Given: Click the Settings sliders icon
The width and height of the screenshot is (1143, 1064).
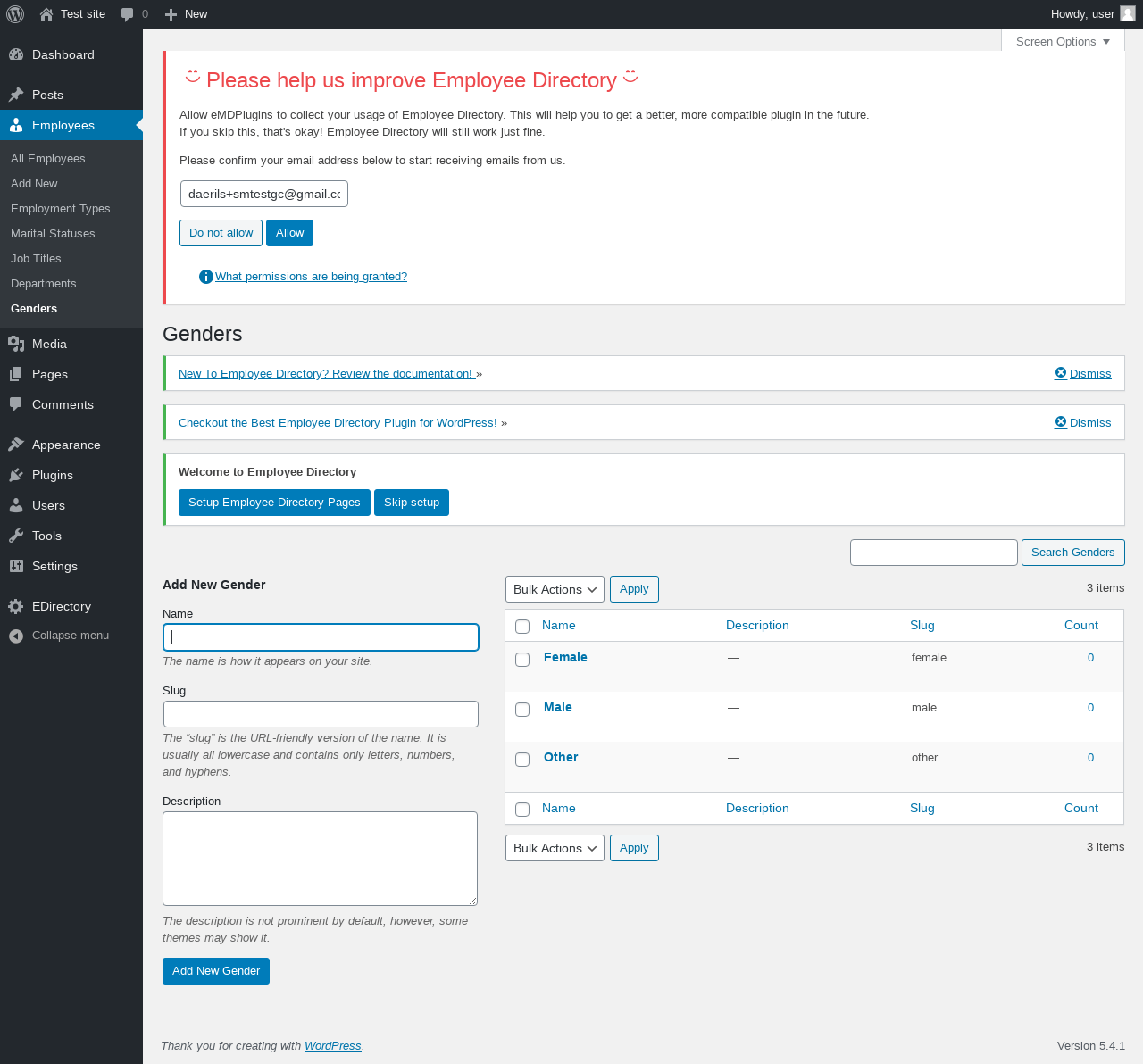Looking at the screenshot, I should click(x=16, y=566).
